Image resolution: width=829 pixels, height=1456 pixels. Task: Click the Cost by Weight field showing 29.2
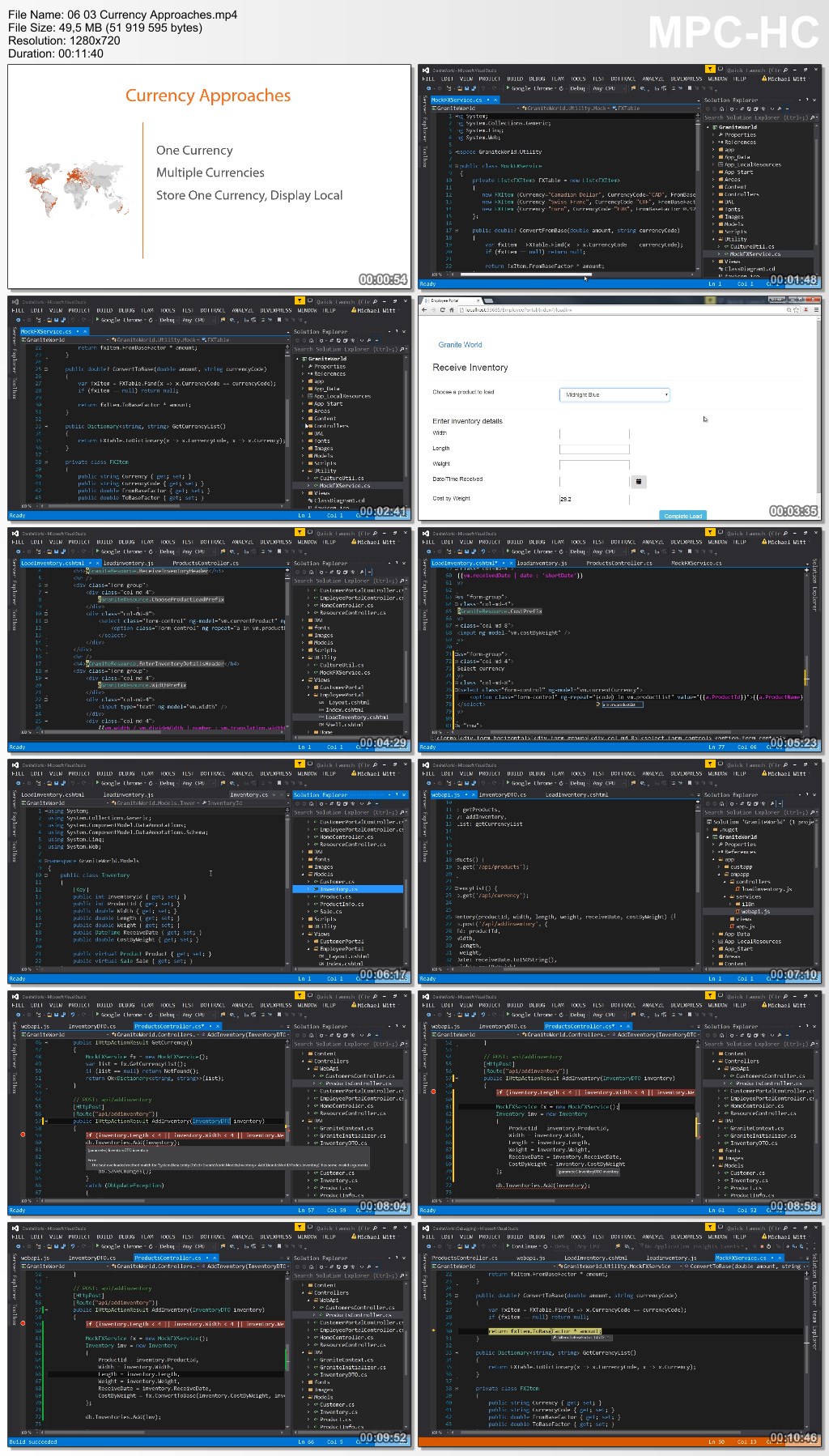click(594, 499)
